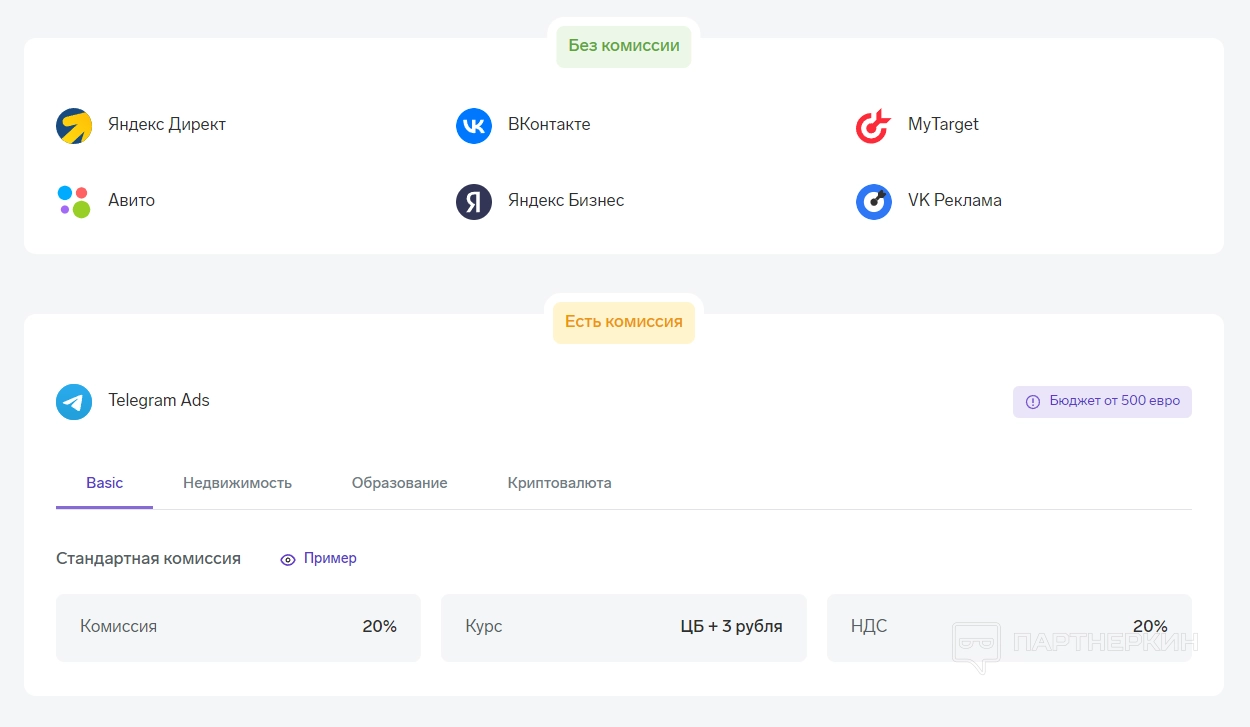This screenshot has height=727, width=1250.
Task: Click the eye icon beside Пример
Action: point(288,560)
